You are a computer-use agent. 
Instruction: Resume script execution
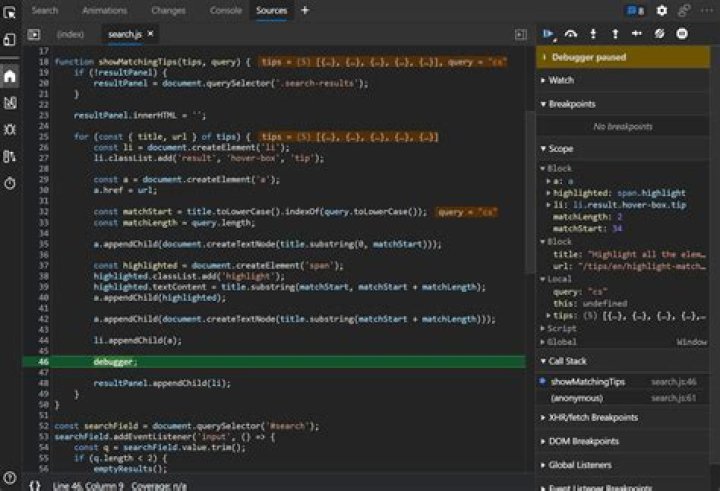click(548, 34)
